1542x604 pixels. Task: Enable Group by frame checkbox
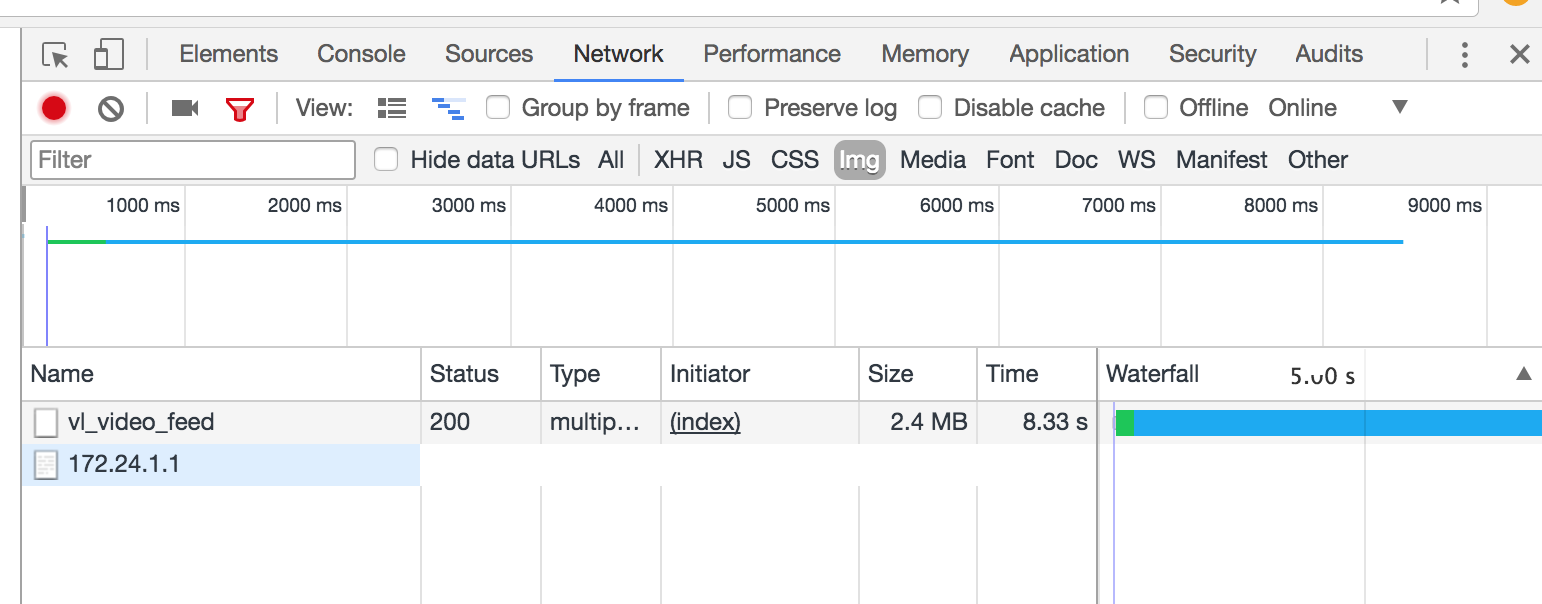pos(498,107)
